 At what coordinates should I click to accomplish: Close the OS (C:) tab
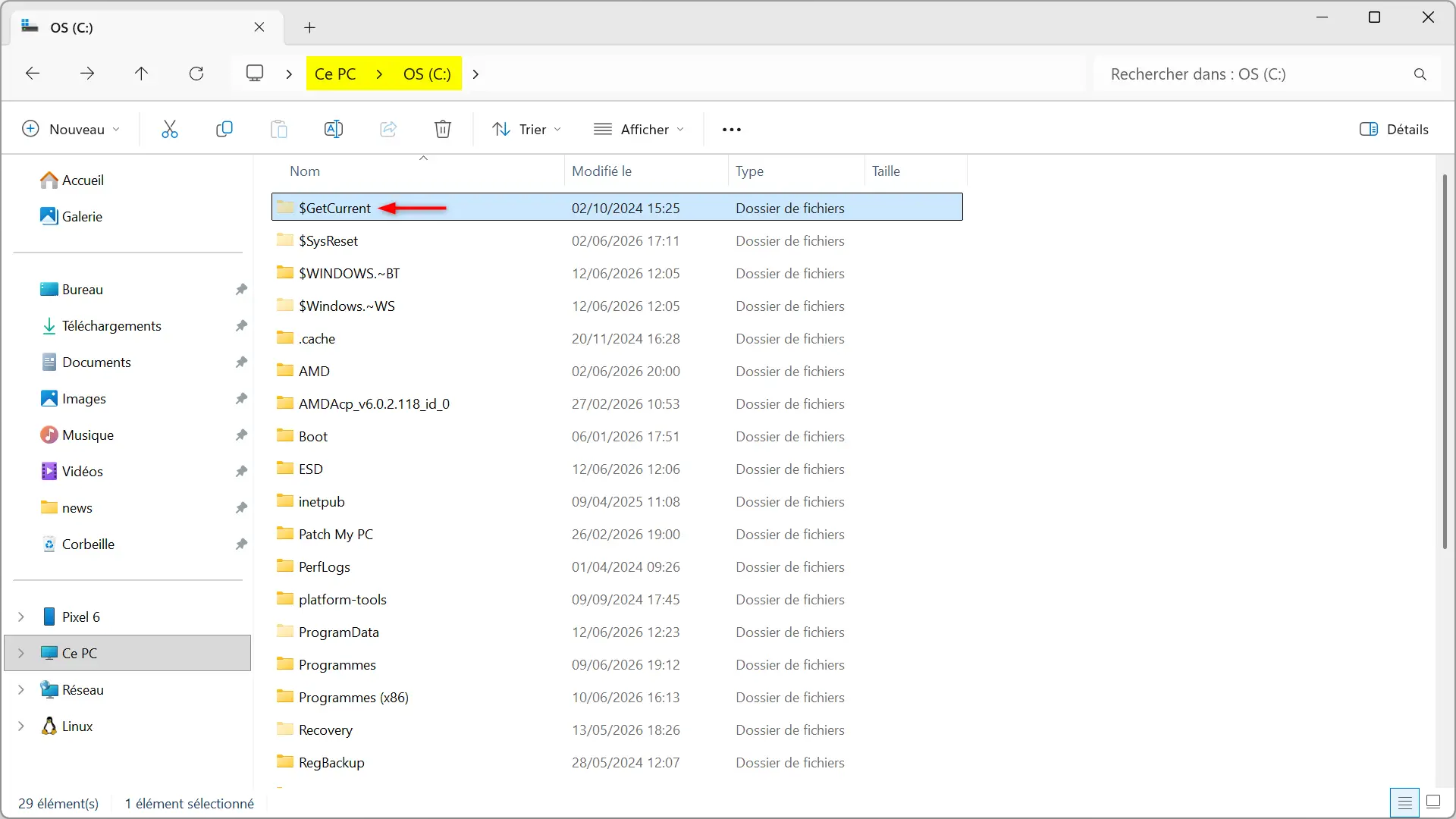pos(259,27)
